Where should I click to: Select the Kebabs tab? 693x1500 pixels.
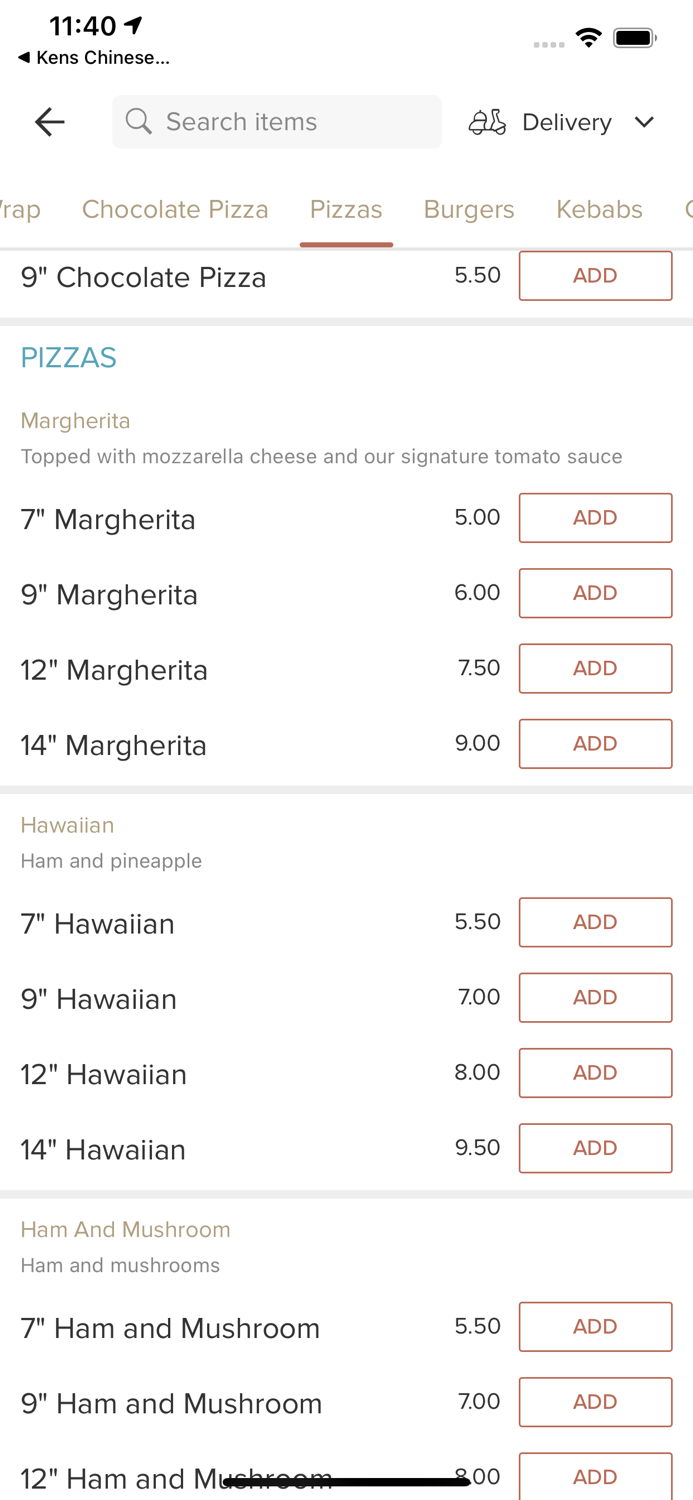pos(599,209)
